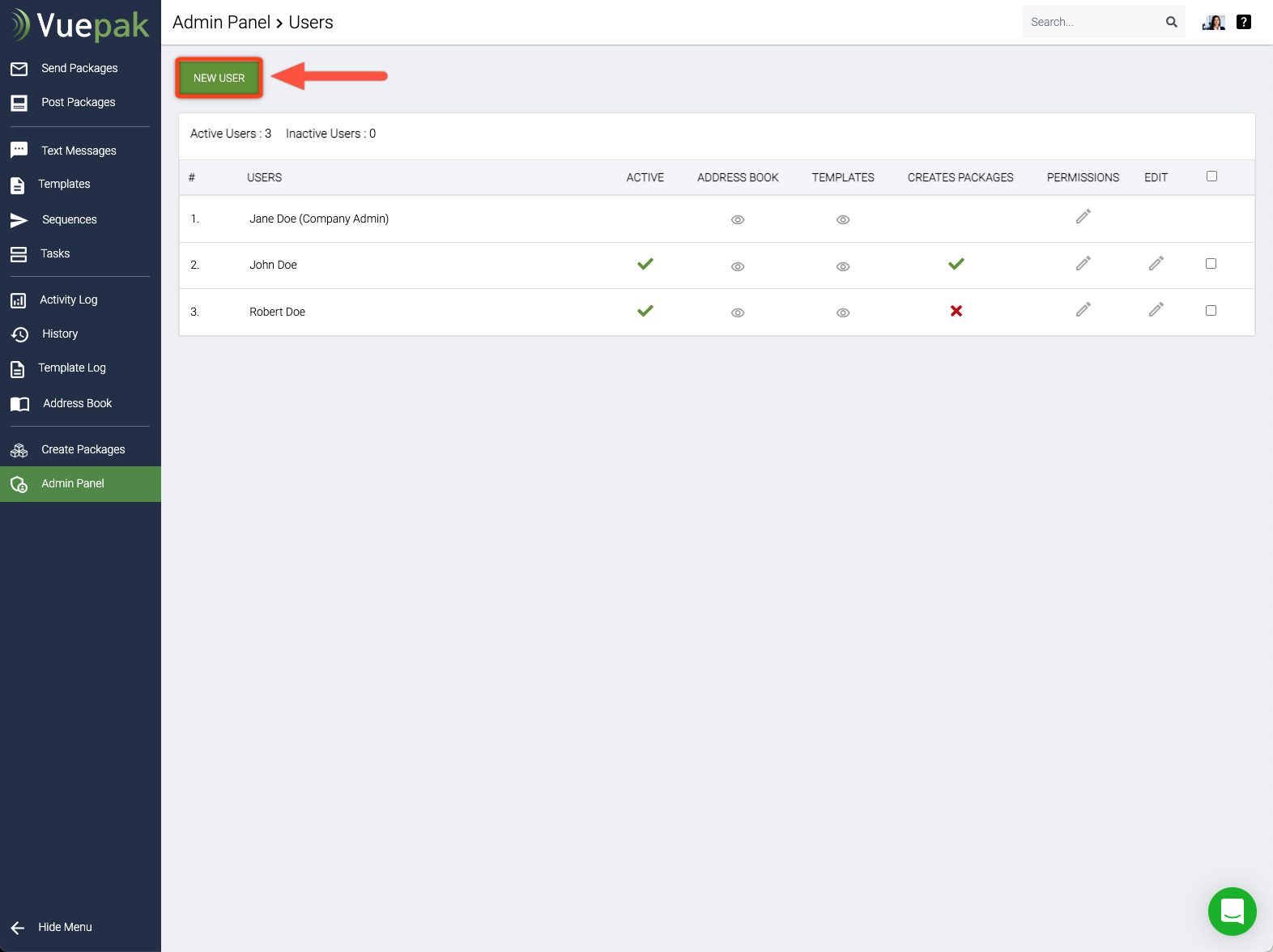Edit Robert Doe using the edit pencil
This screenshot has width=1273, height=952.
point(1156,310)
